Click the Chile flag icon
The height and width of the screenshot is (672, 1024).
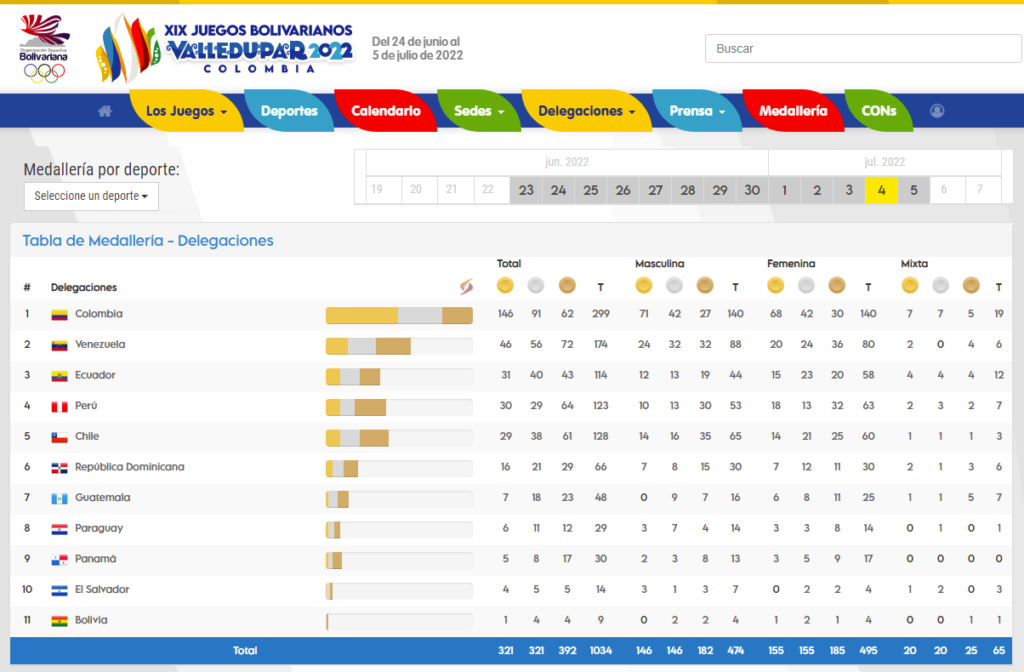click(x=59, y=437)
